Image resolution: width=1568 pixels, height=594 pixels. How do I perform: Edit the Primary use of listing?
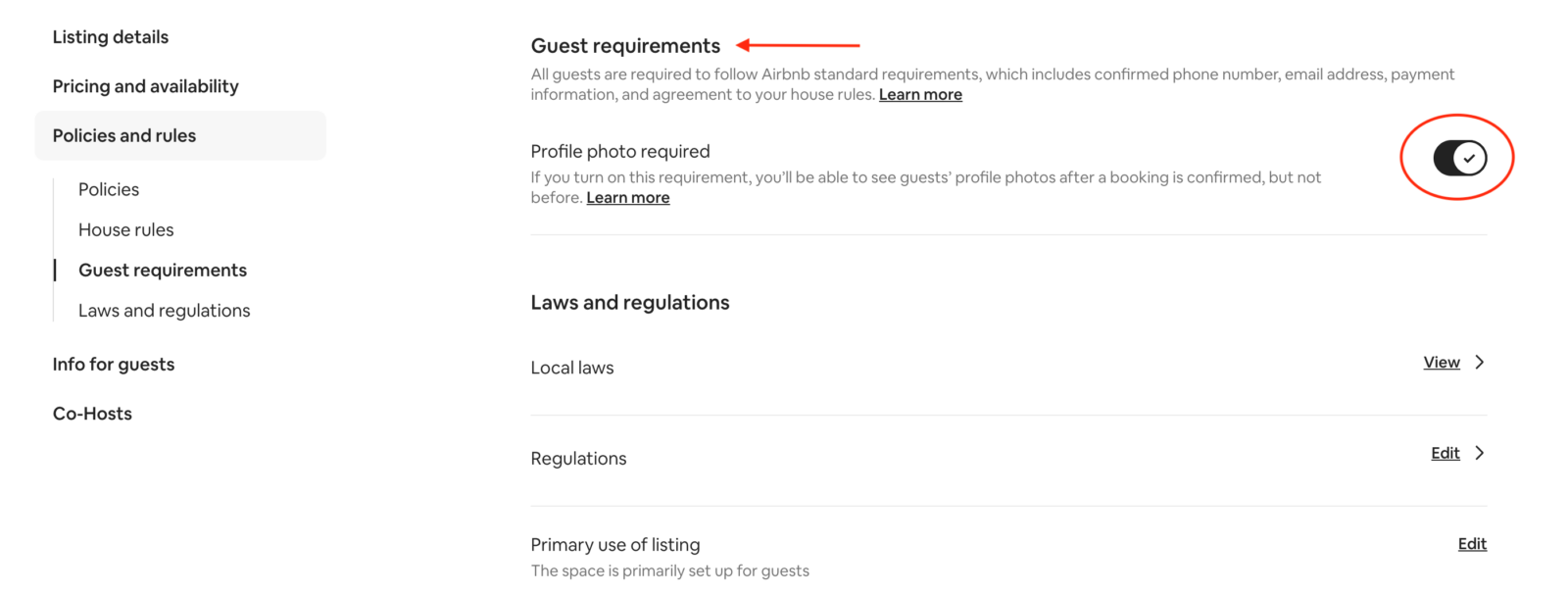pyautogui.click(x=1472, y=543)
